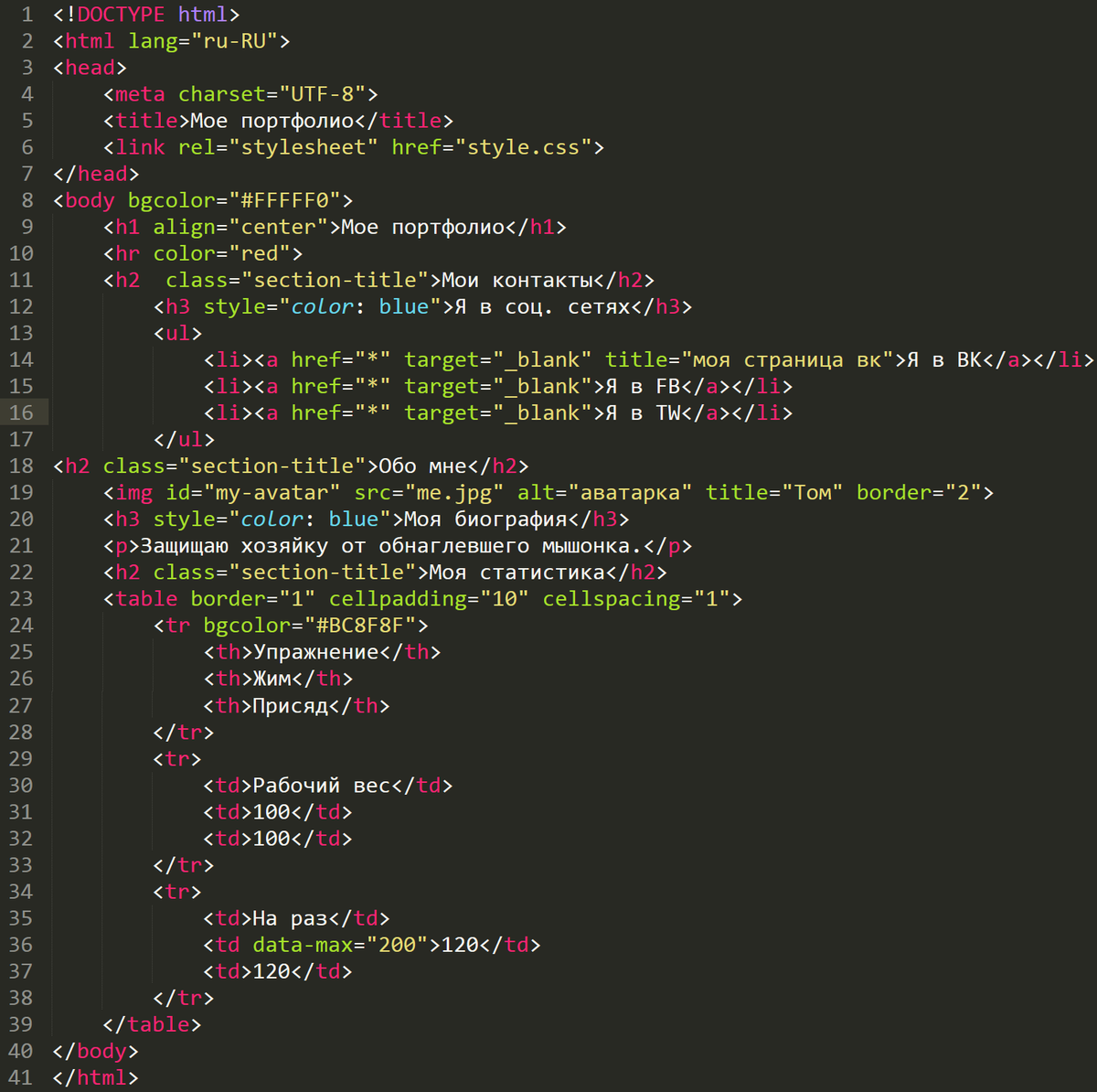Click the opening head tag
The height and width of the screenshot is (1092, 1097).
(x=90, y=68)
